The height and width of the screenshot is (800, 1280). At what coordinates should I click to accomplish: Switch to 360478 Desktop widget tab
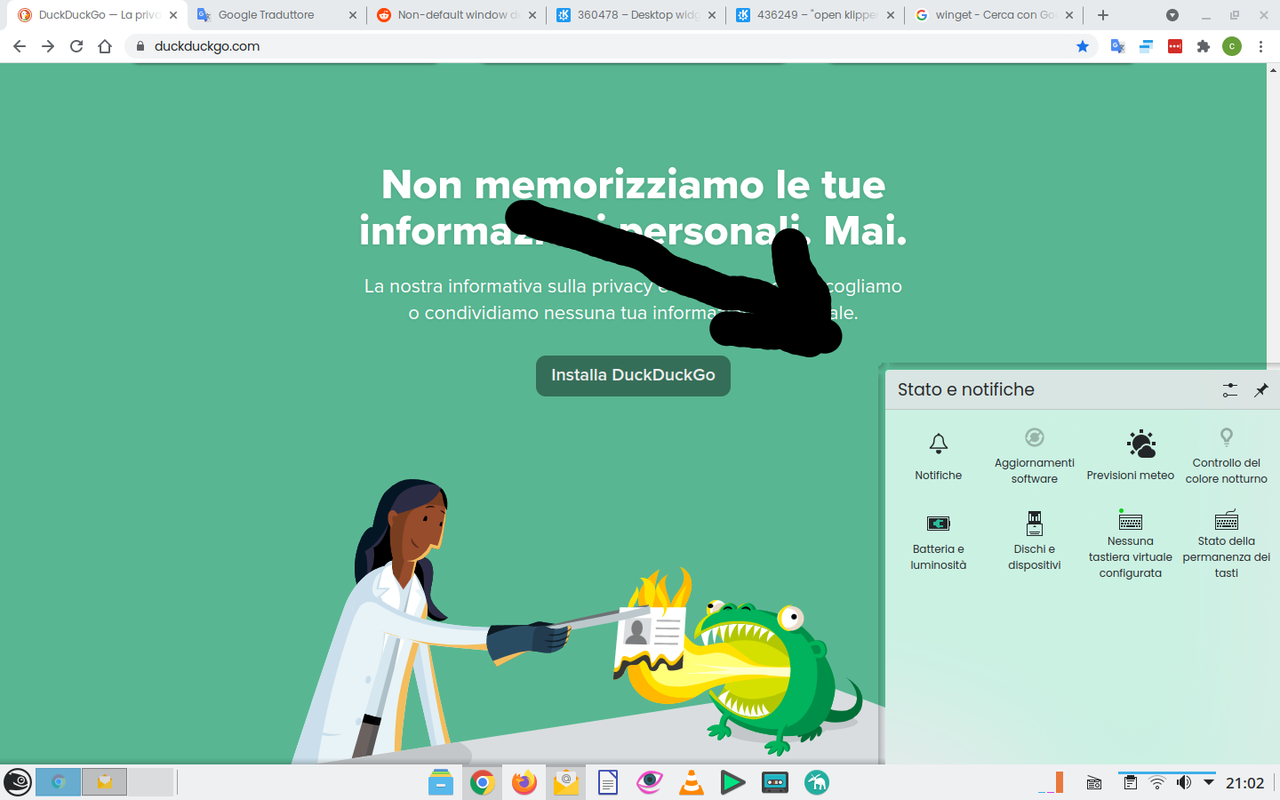coord(636,15)
